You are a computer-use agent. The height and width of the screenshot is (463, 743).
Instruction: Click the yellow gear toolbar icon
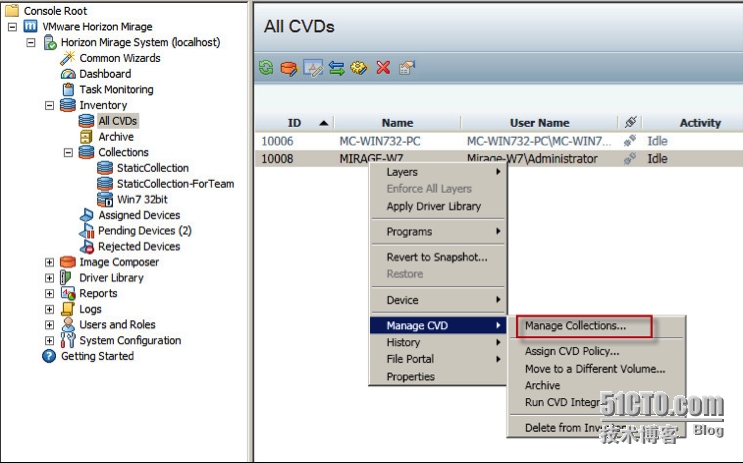[359, 68]
